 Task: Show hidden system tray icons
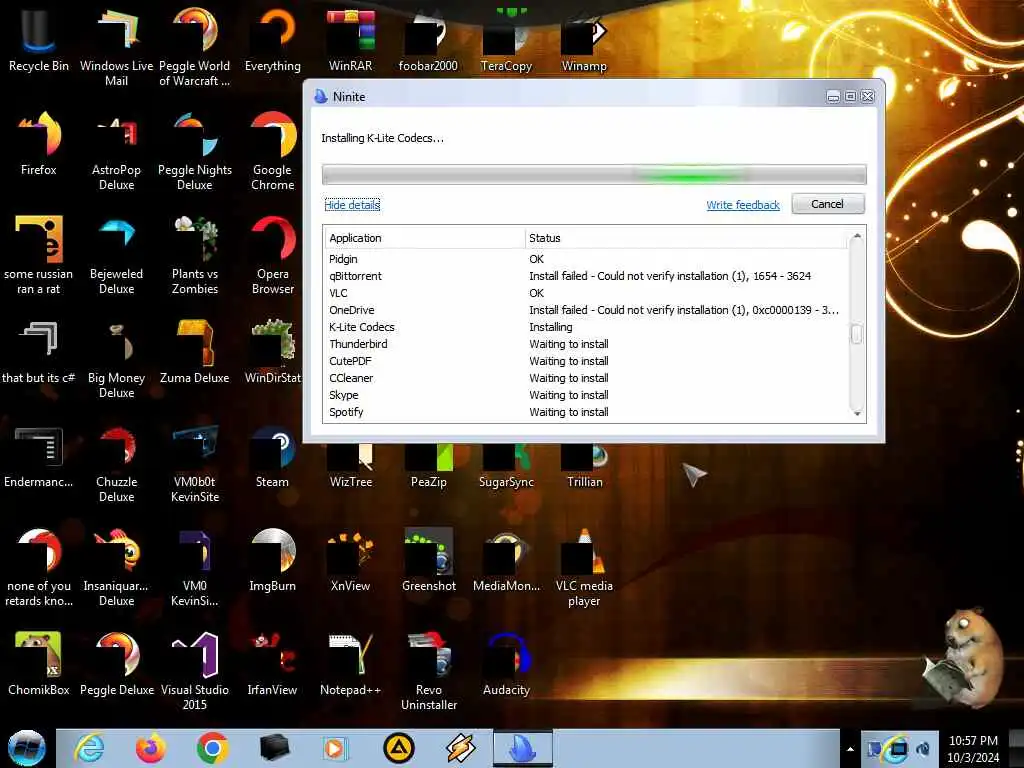click(x=850, y=749)
